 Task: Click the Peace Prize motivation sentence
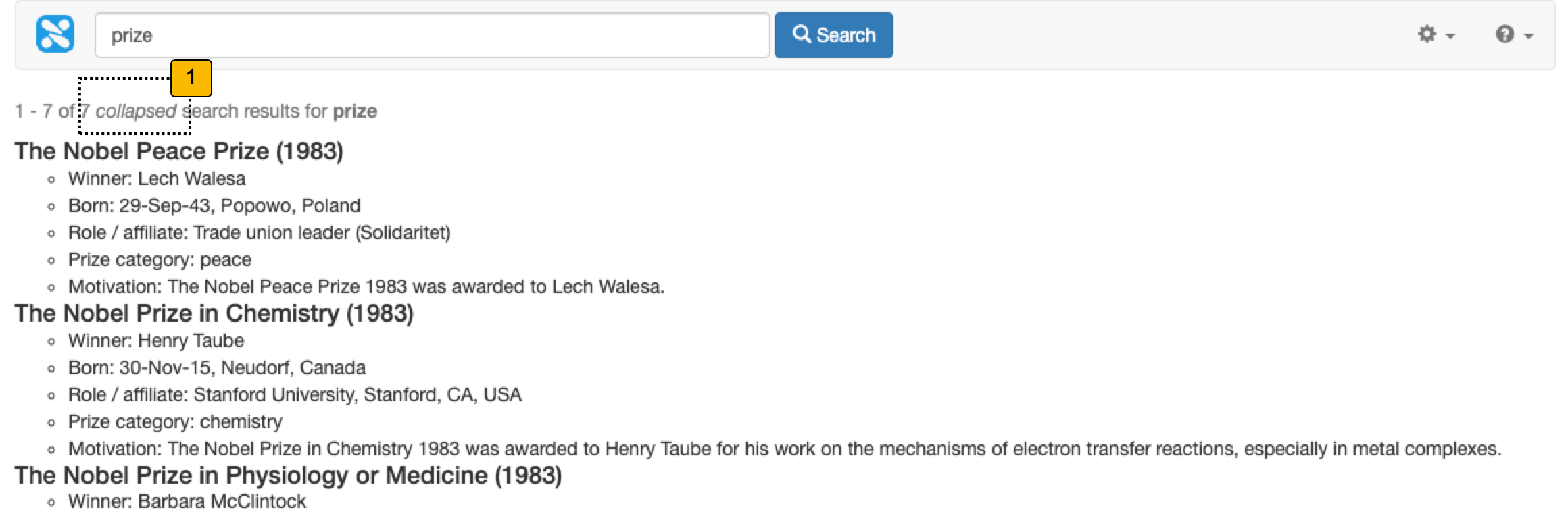tap(366, 287)
